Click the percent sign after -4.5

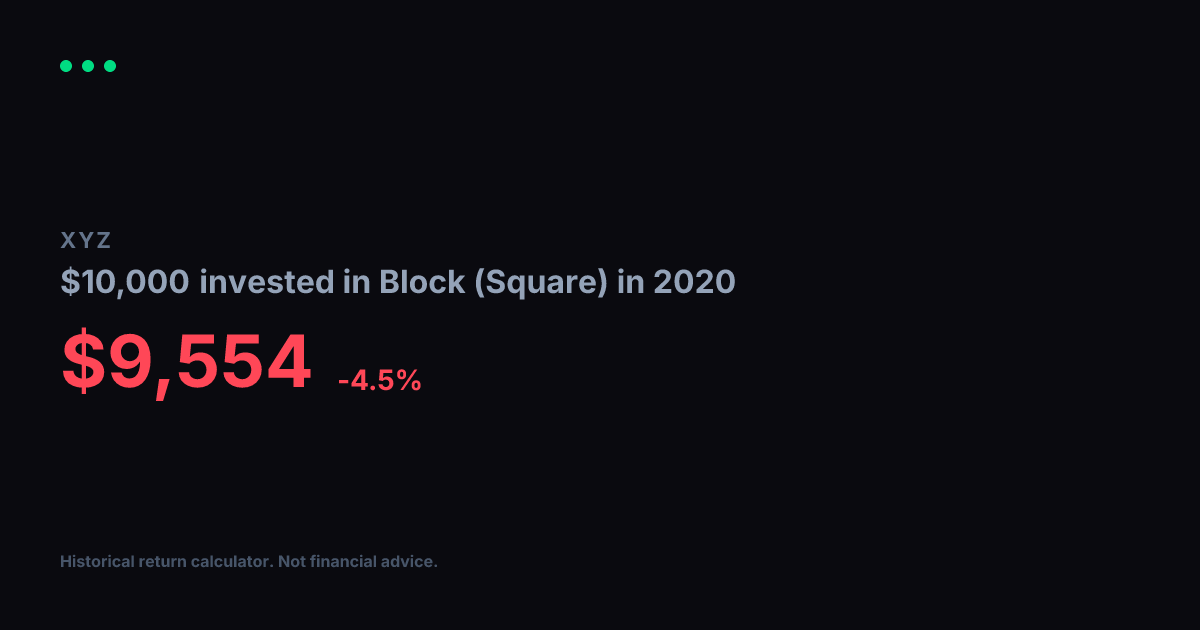point(409,380)
